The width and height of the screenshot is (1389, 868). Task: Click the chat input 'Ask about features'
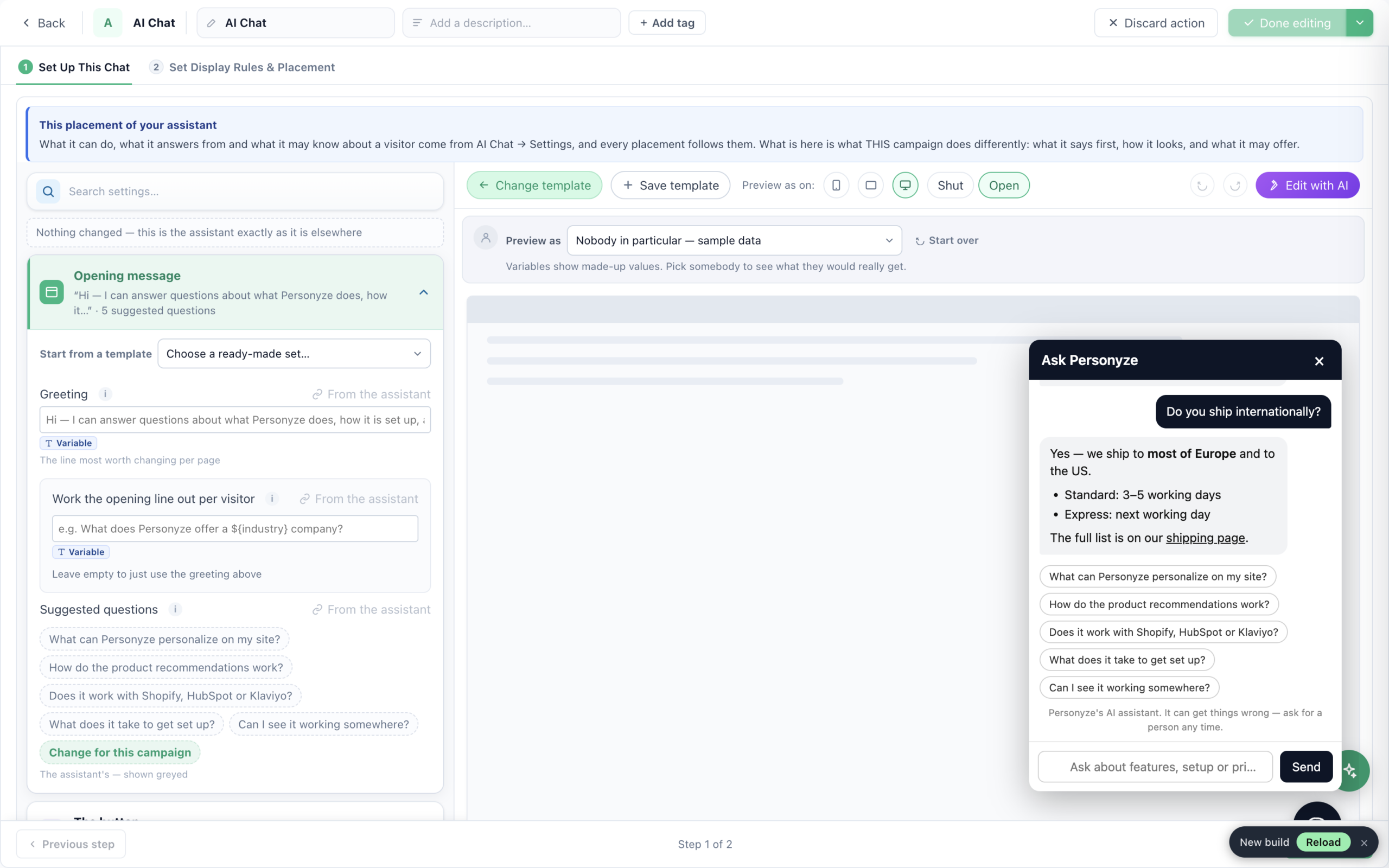point(1155,767)
